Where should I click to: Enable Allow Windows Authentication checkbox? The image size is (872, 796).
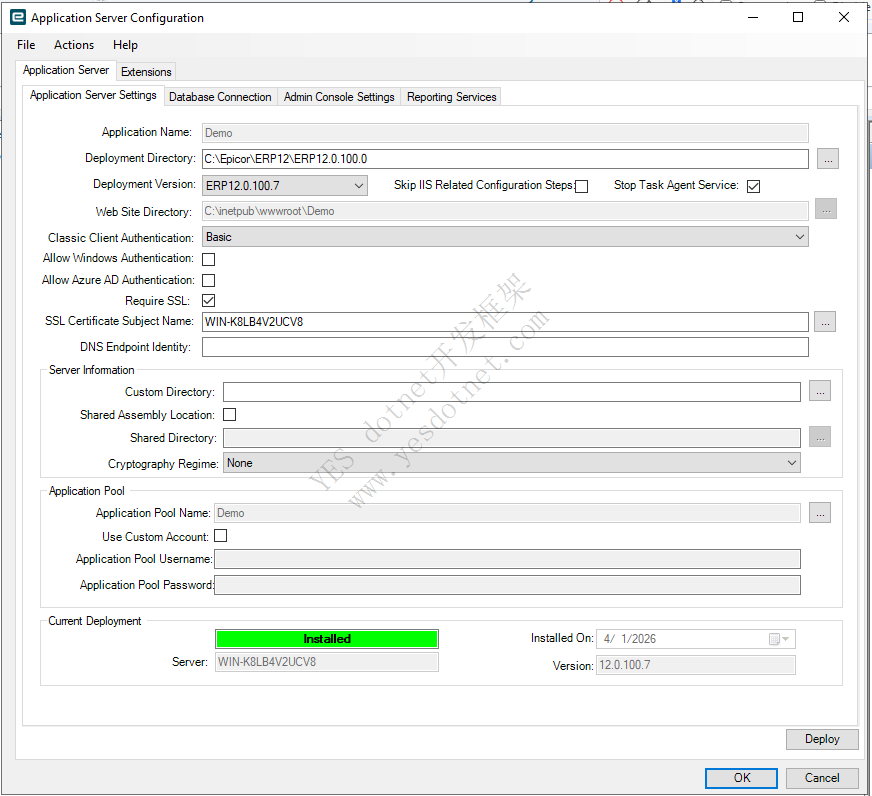209,259
